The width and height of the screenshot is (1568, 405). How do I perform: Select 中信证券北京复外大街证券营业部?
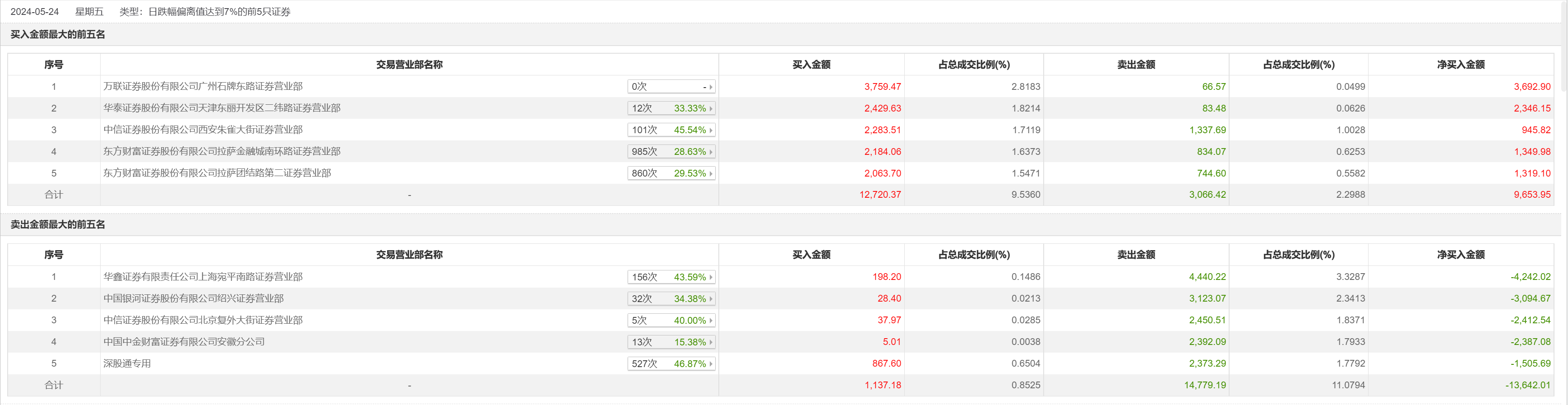click(203, 320)
